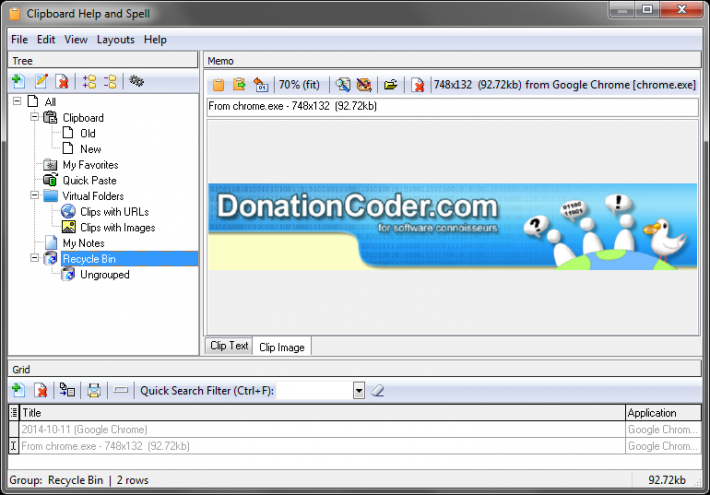Edit the selected group with the pencil icon
The width and height of the screenshot is (710, 495).
pyautogui.click(x=41, y=82)
